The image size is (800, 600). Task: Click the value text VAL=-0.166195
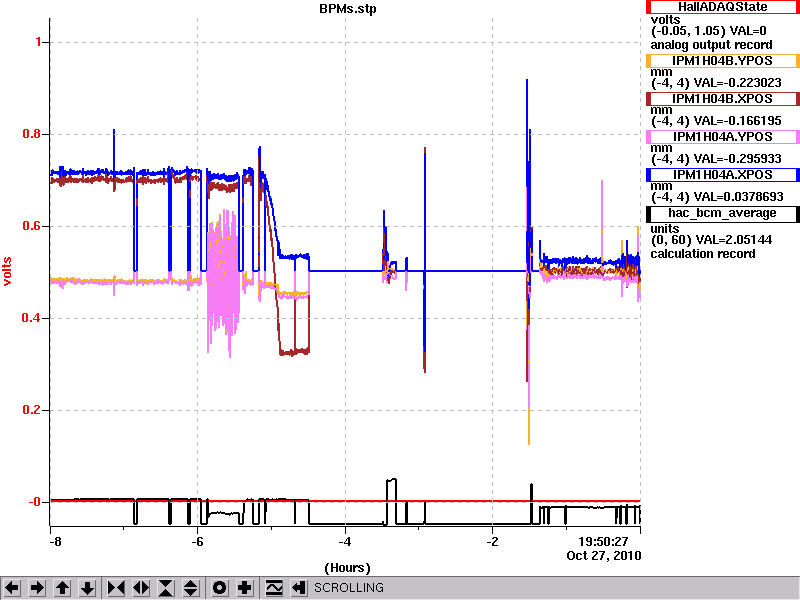pyautogui.click(x=738, y=121)
